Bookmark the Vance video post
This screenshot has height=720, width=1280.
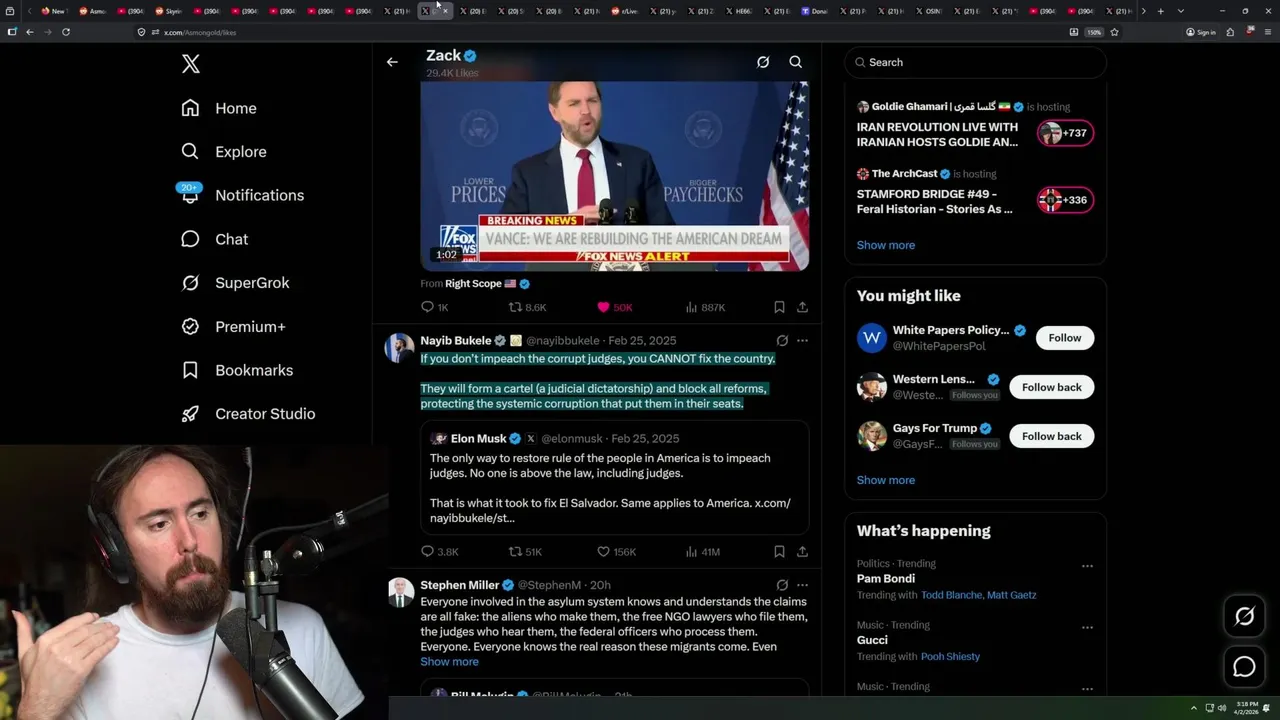[x=779, y=307]
